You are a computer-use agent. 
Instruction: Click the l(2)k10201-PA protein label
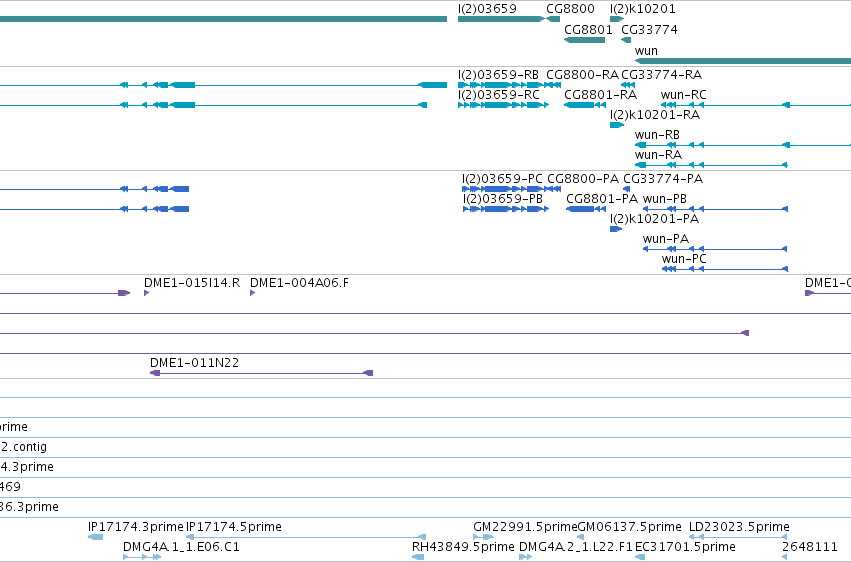tap(654, 219)
